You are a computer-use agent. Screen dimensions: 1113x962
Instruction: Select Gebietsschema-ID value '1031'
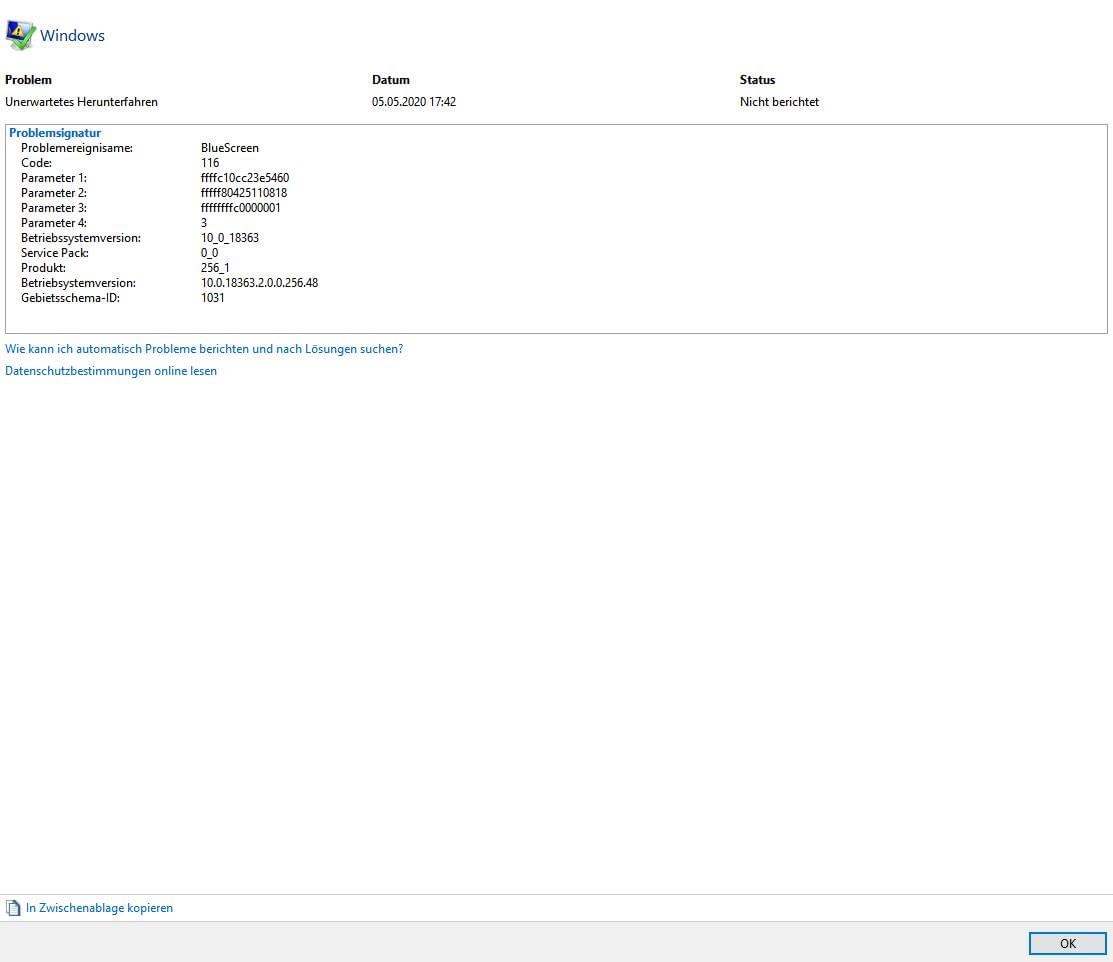tap(213, 297)
